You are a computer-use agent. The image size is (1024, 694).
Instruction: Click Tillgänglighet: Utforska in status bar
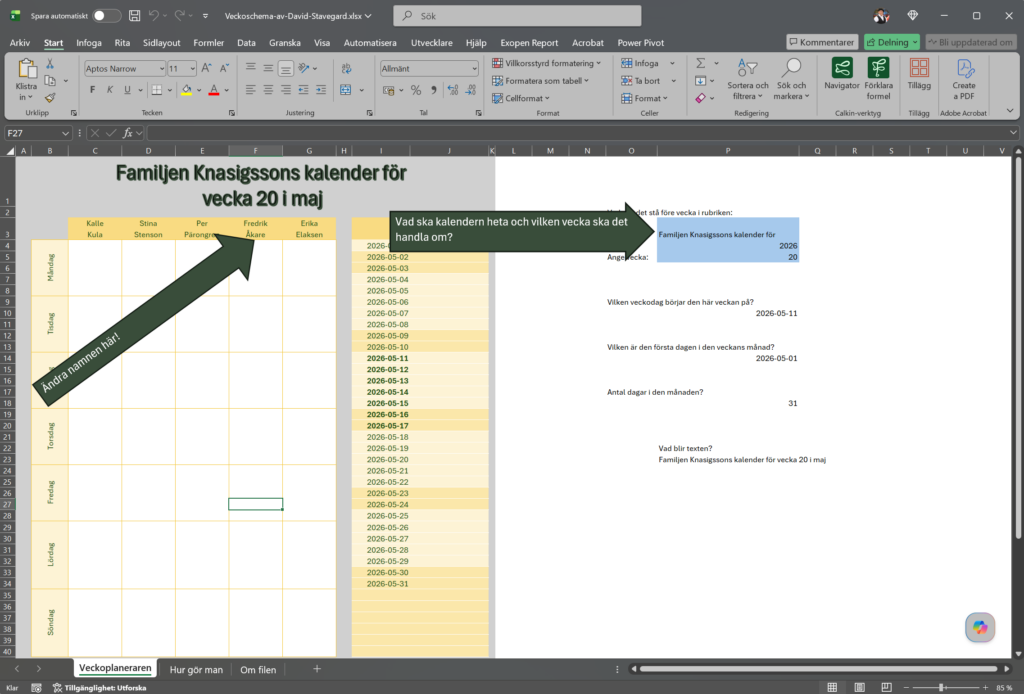(99, 687)
